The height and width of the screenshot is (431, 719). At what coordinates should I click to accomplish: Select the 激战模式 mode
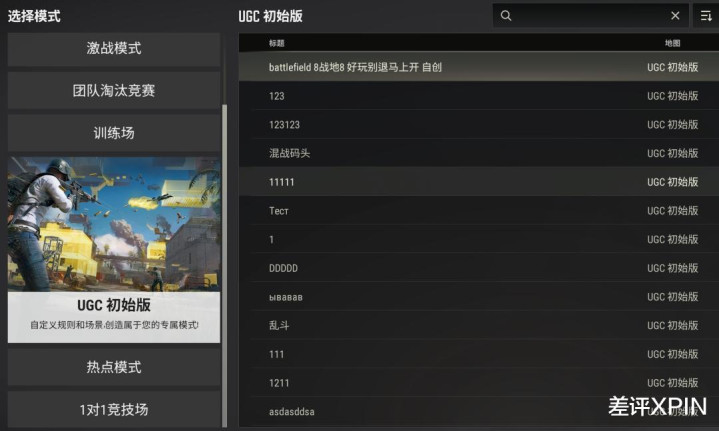(114, 48)
